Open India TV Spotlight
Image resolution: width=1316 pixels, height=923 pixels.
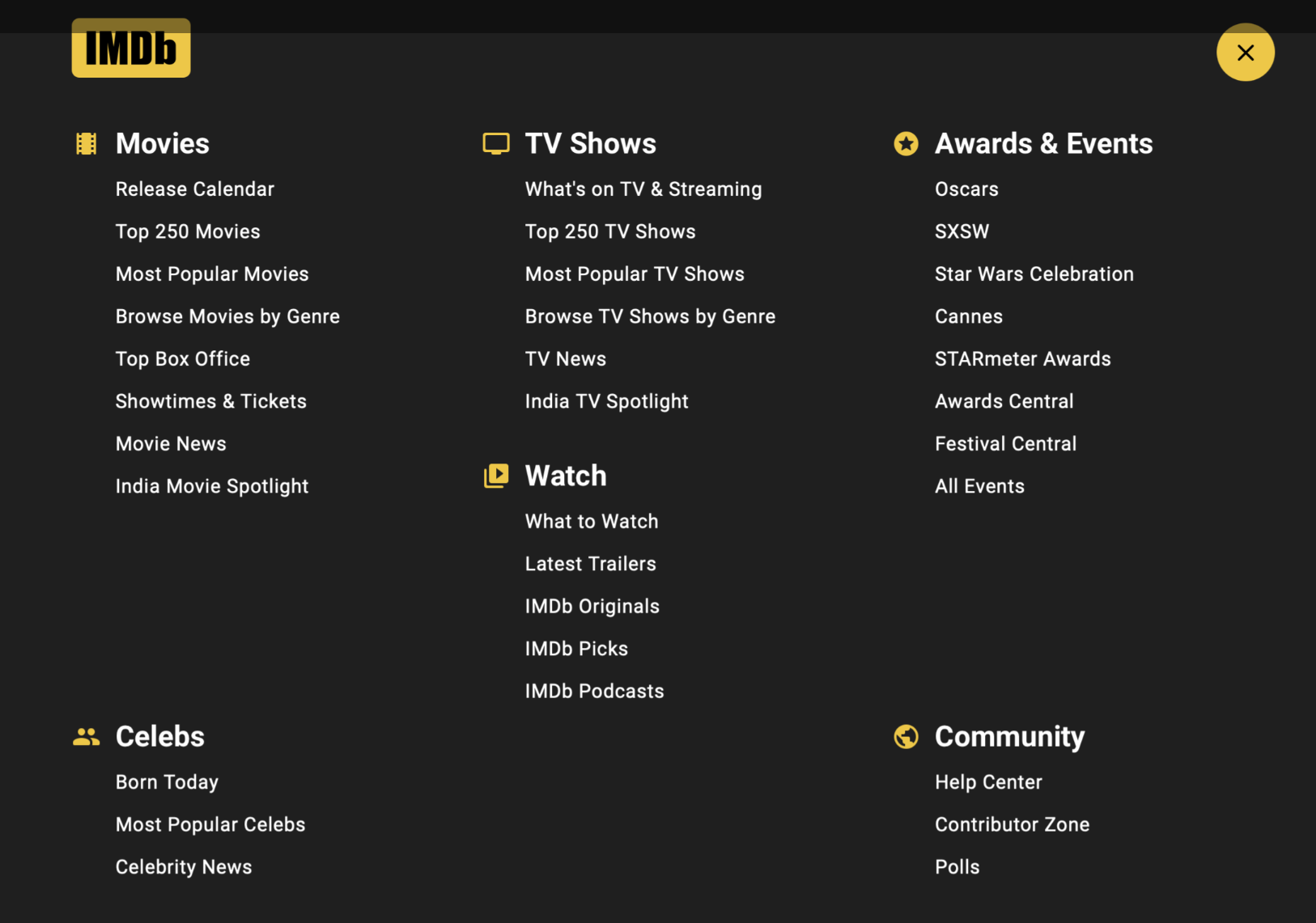pos(607,402)
